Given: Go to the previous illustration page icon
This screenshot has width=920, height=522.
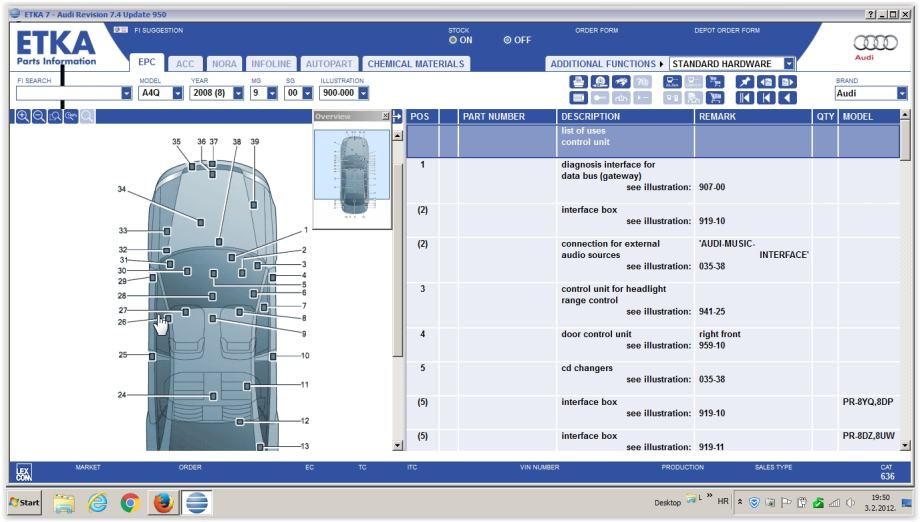Looking at the screenshot, I should (766, 82).
